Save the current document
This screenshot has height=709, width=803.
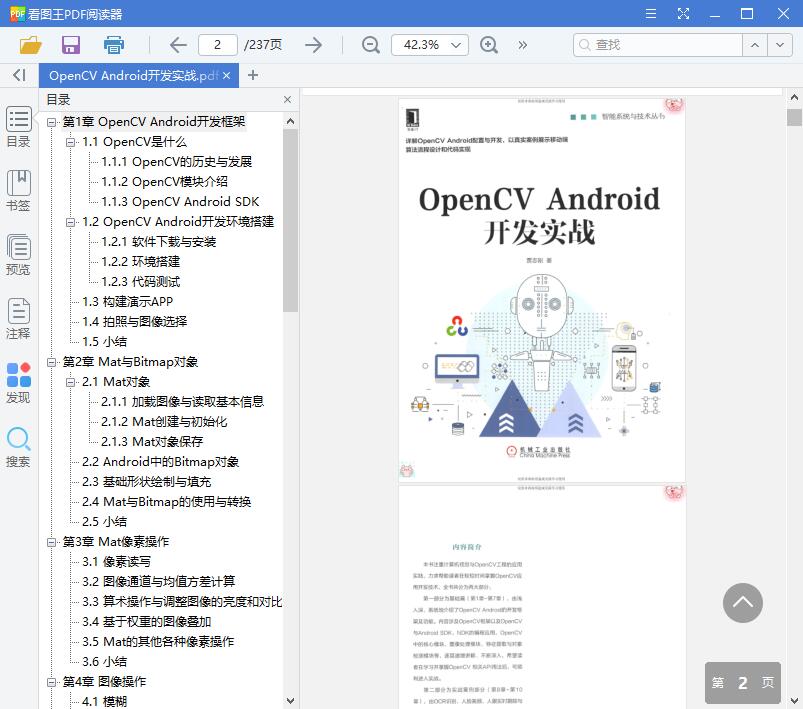pyautogui.click(x=69, y=45)
